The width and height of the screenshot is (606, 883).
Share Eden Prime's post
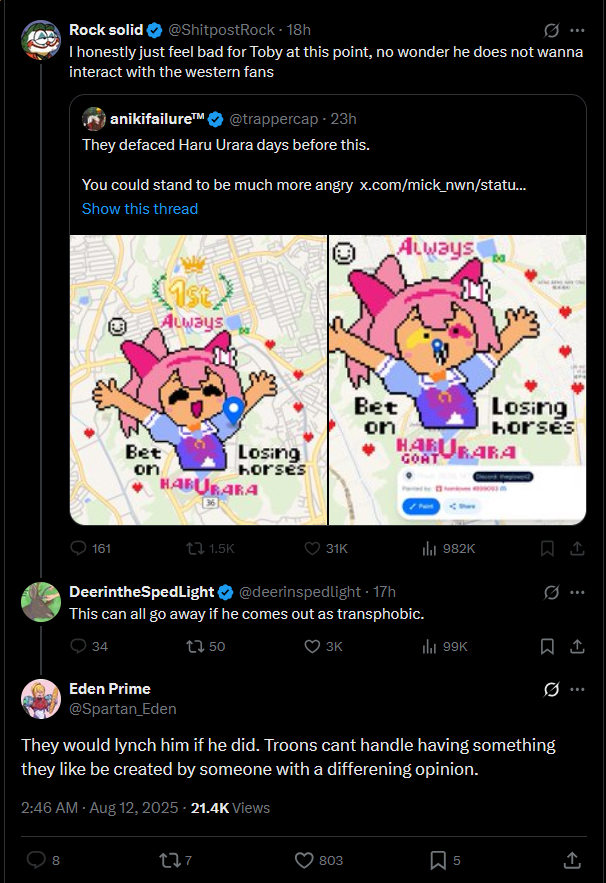[572, 860]
